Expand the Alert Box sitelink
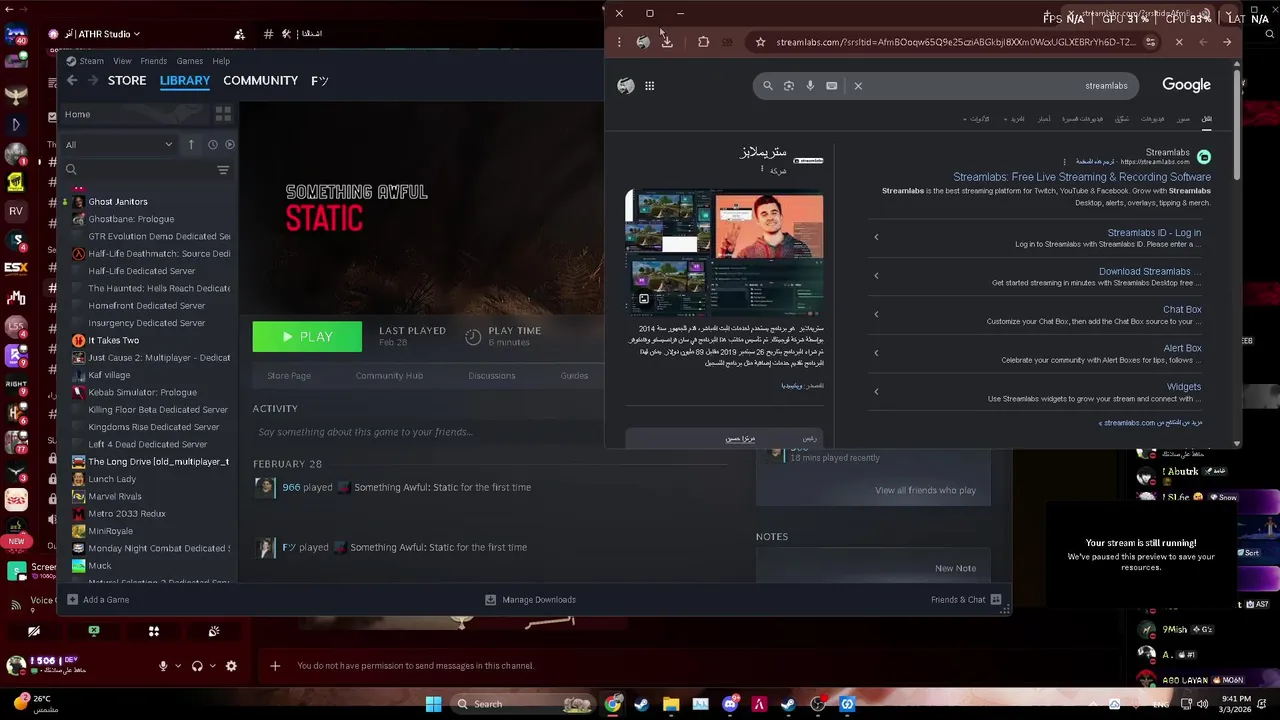This screenshot has width=1280, height=720. click(x=876, y=353)
